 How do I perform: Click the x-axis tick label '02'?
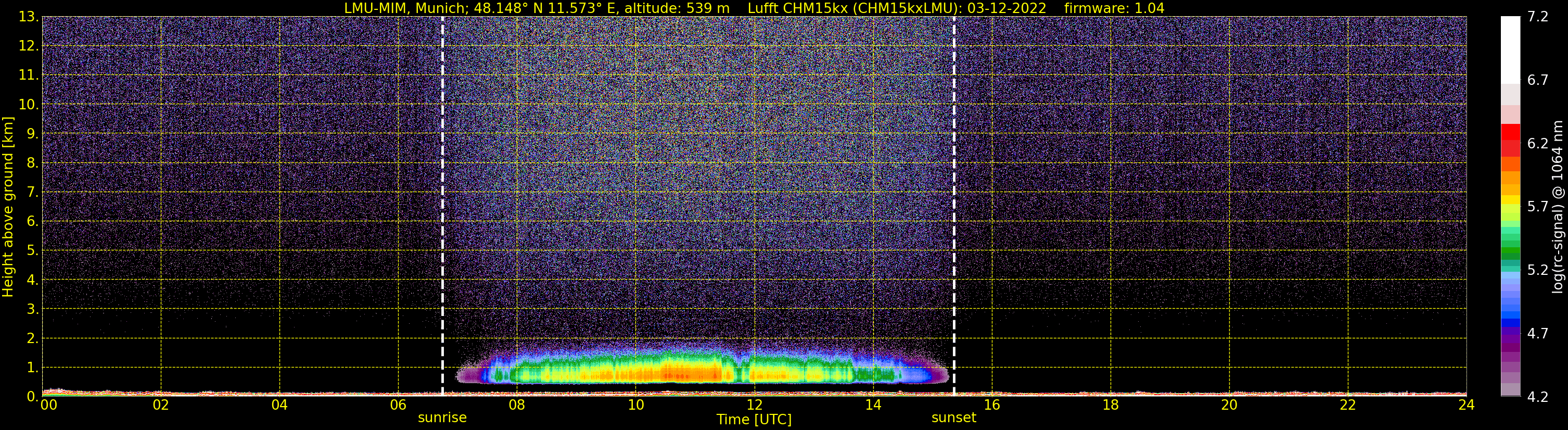click(x=161, y=405)
